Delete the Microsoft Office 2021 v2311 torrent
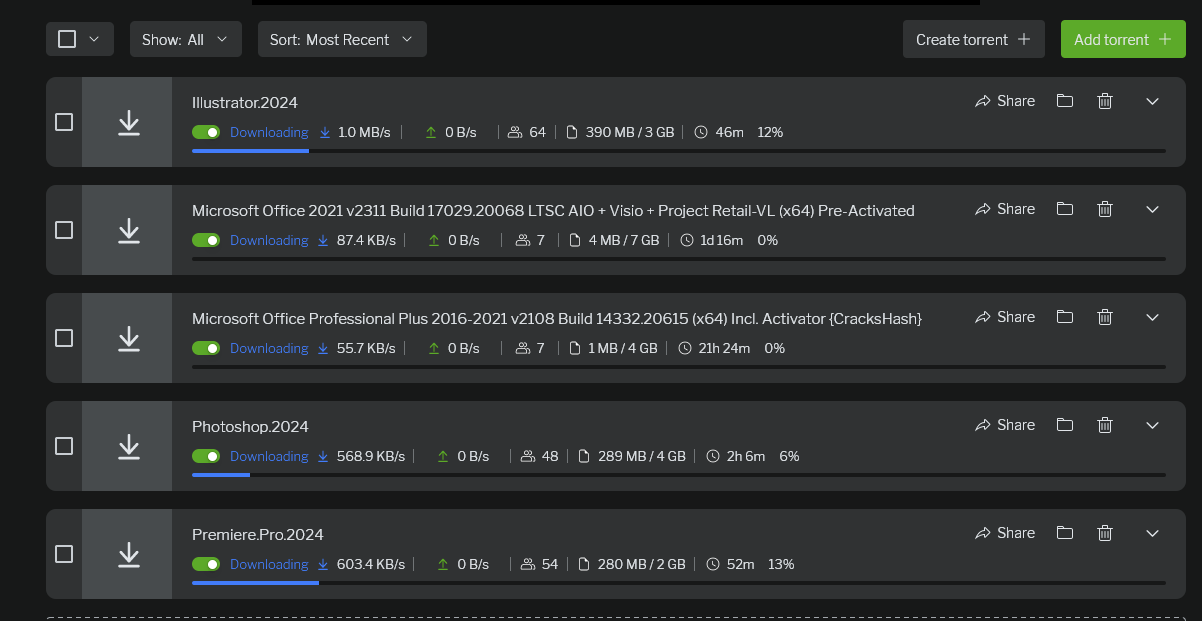The width and height of the screenshot is (1202, 621). click(1105, 208)
